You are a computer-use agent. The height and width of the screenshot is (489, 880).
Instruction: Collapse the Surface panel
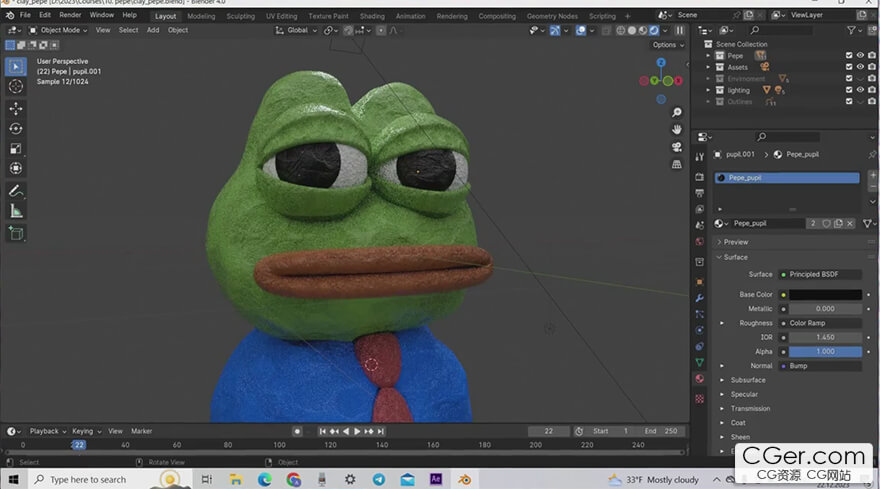pyautogui.click(x=735, y=257)
